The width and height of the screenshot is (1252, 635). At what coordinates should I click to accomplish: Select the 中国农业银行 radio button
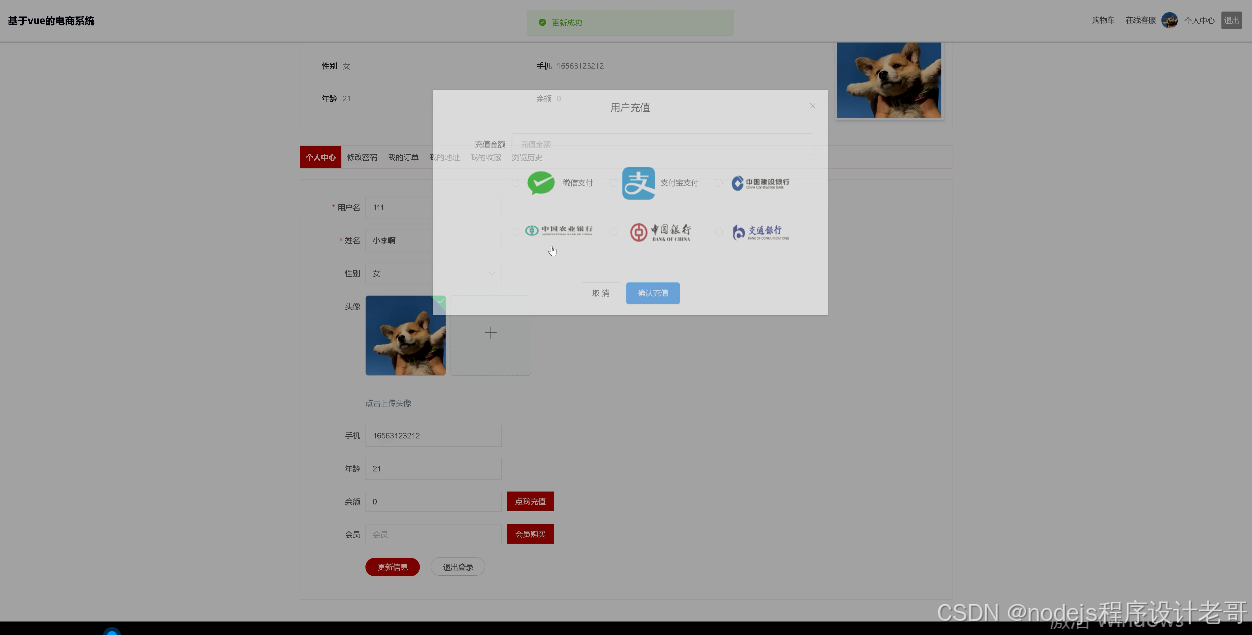click(517, 231)
